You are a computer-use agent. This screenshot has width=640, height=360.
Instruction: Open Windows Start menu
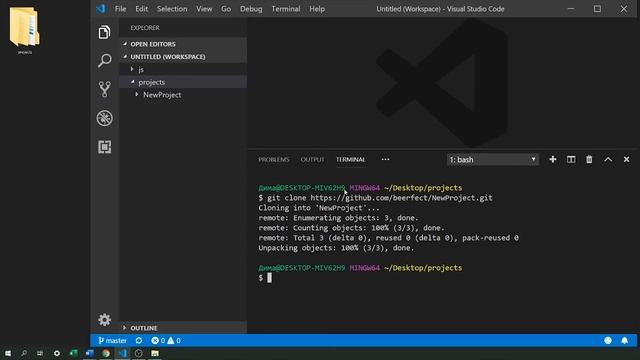pos(8,353)
